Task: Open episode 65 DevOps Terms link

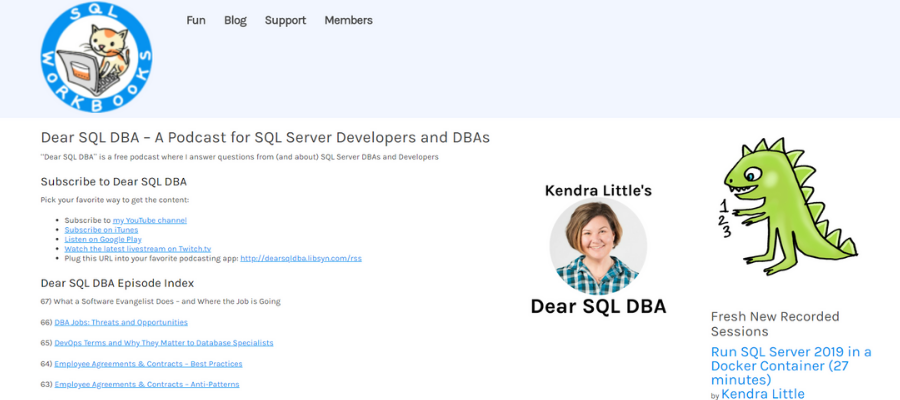Action: point(164,343)
